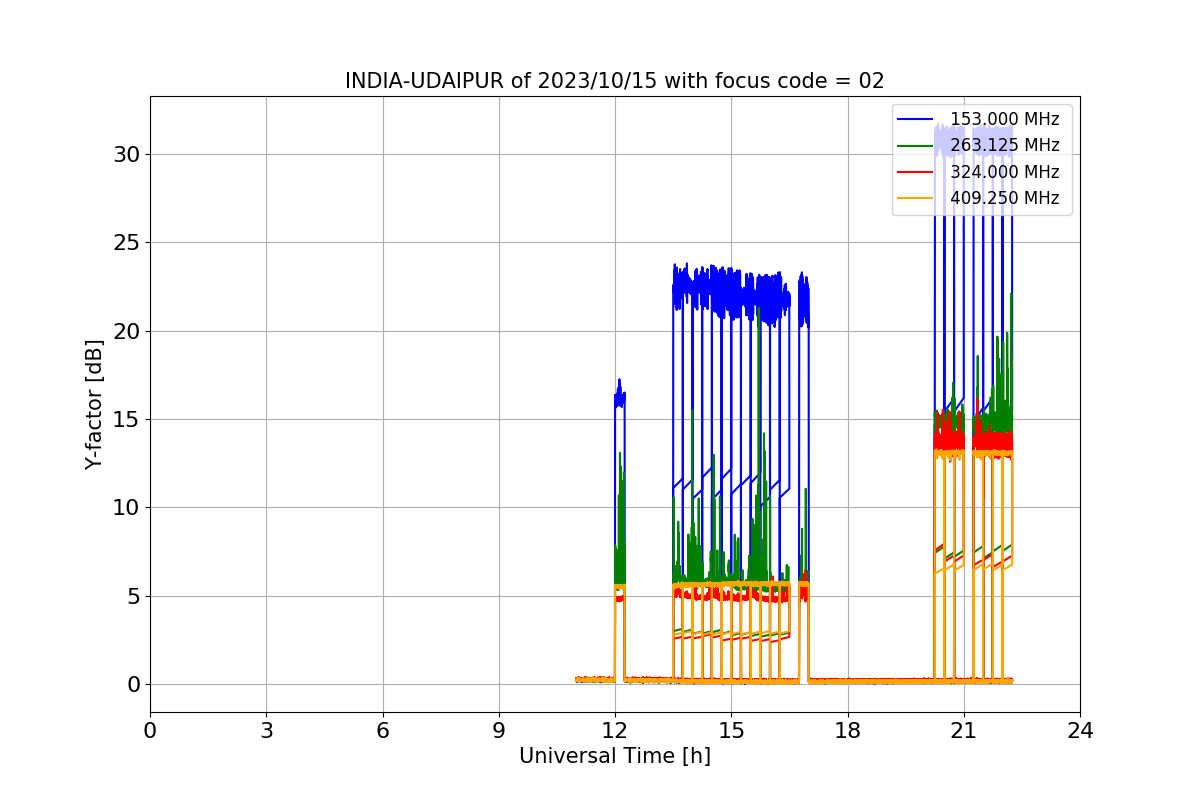The width and height of the screenshot is (1200, 800).
Task: Click the orange line swatch in legend
Action: (x=915, y=198)
